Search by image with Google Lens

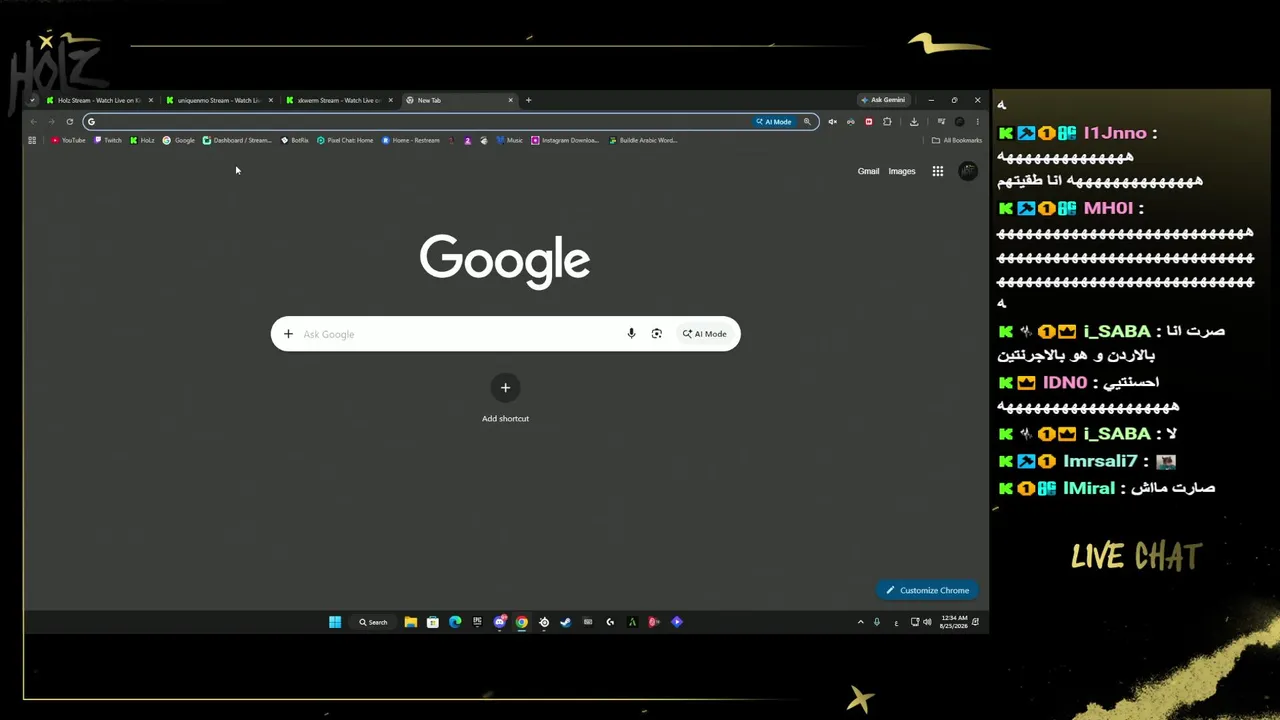point(657,334)
